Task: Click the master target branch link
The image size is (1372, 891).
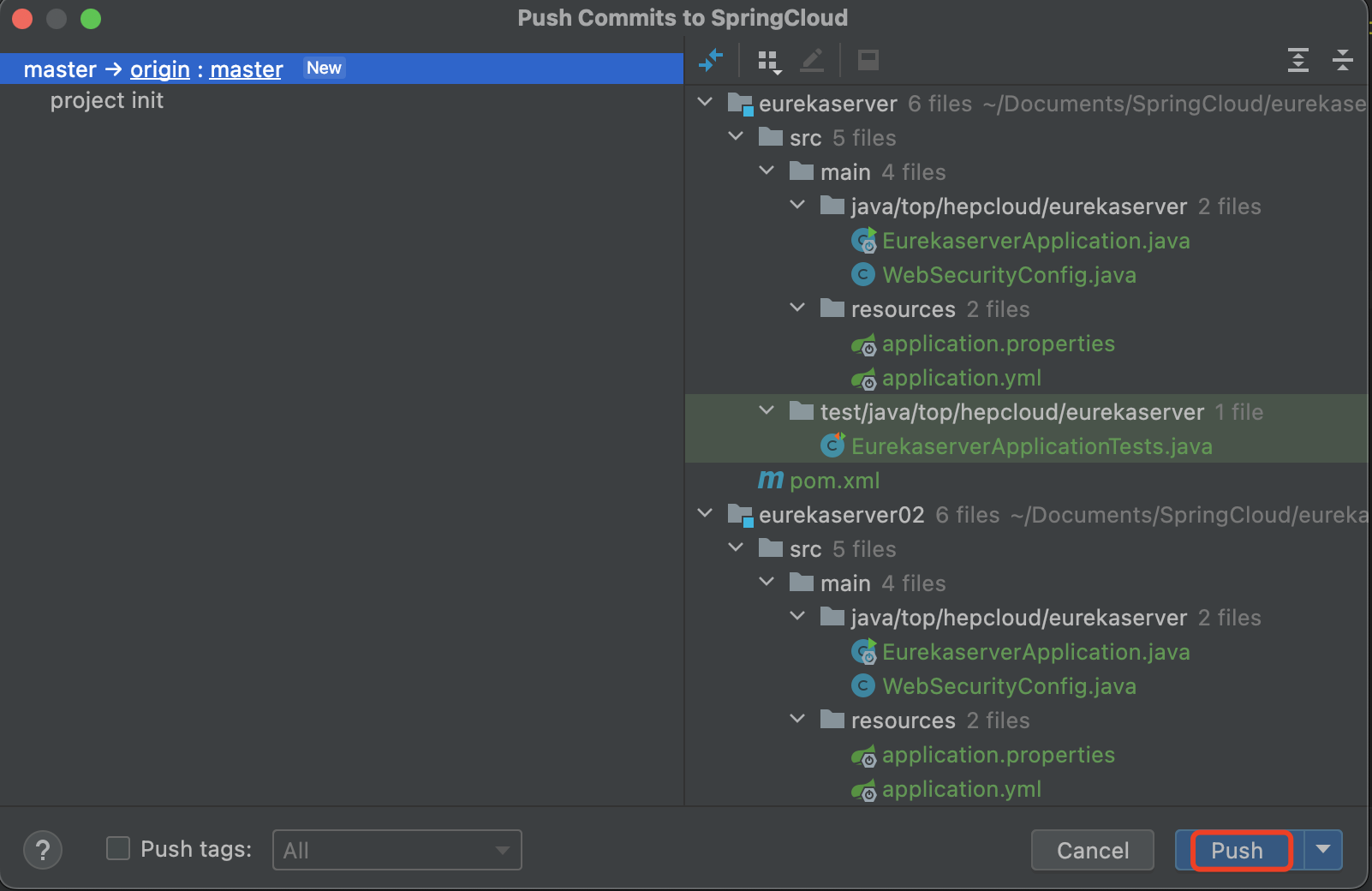Action: tap(246, 69)
